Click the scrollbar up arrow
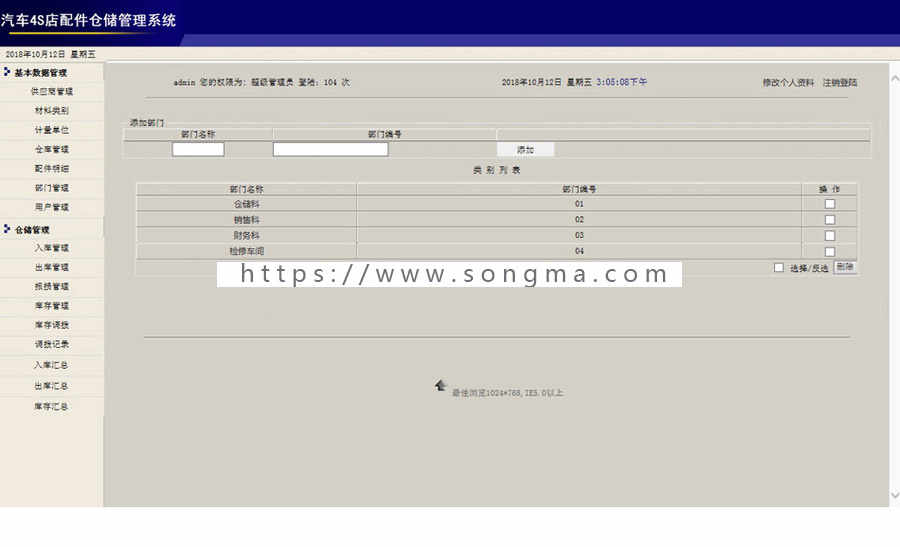 pyautogui.click(x=895, y=79)
